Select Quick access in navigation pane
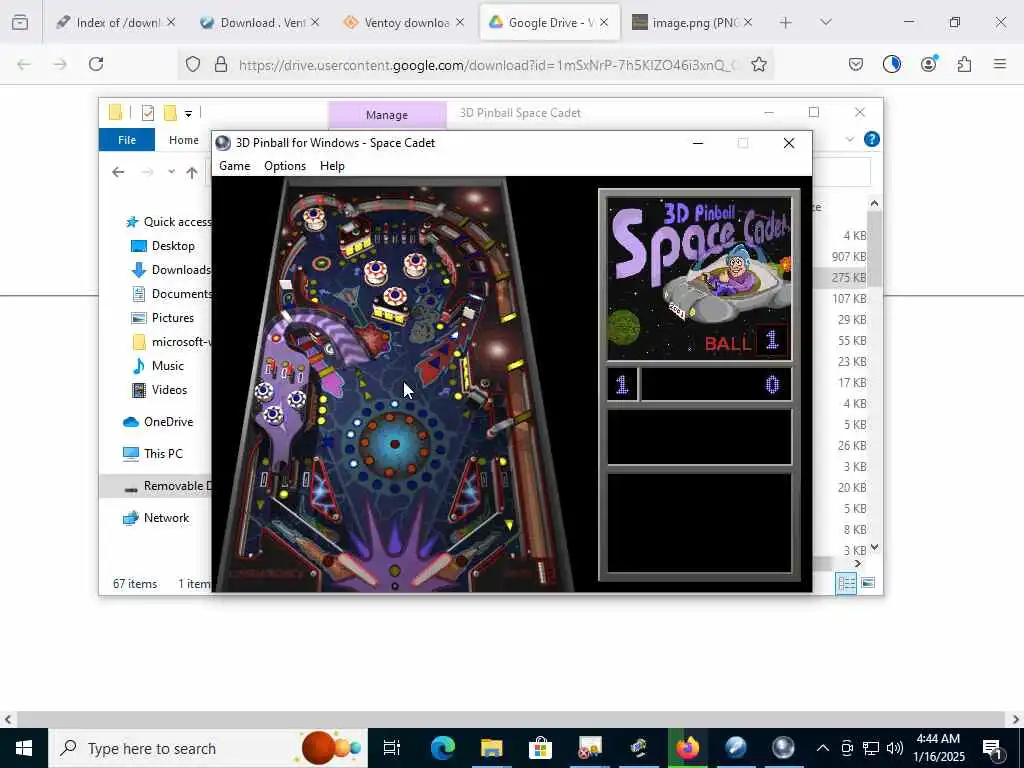 pyautogui.click(x=168, y=222)
